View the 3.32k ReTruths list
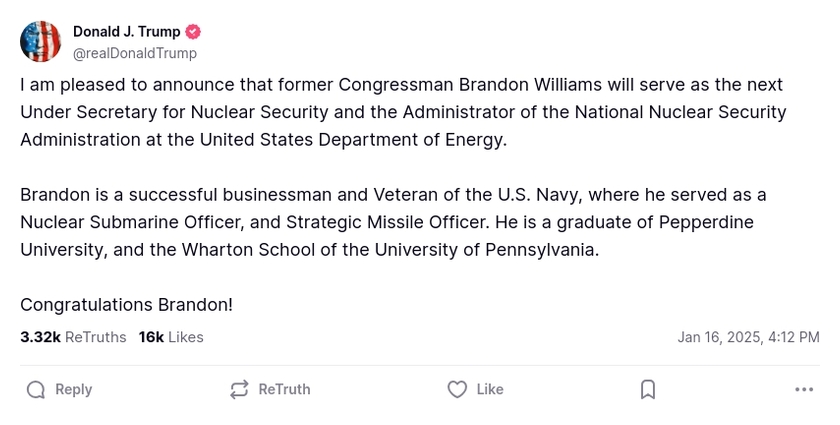The width and height of the screenshot is (840, 425). (73, 337)
